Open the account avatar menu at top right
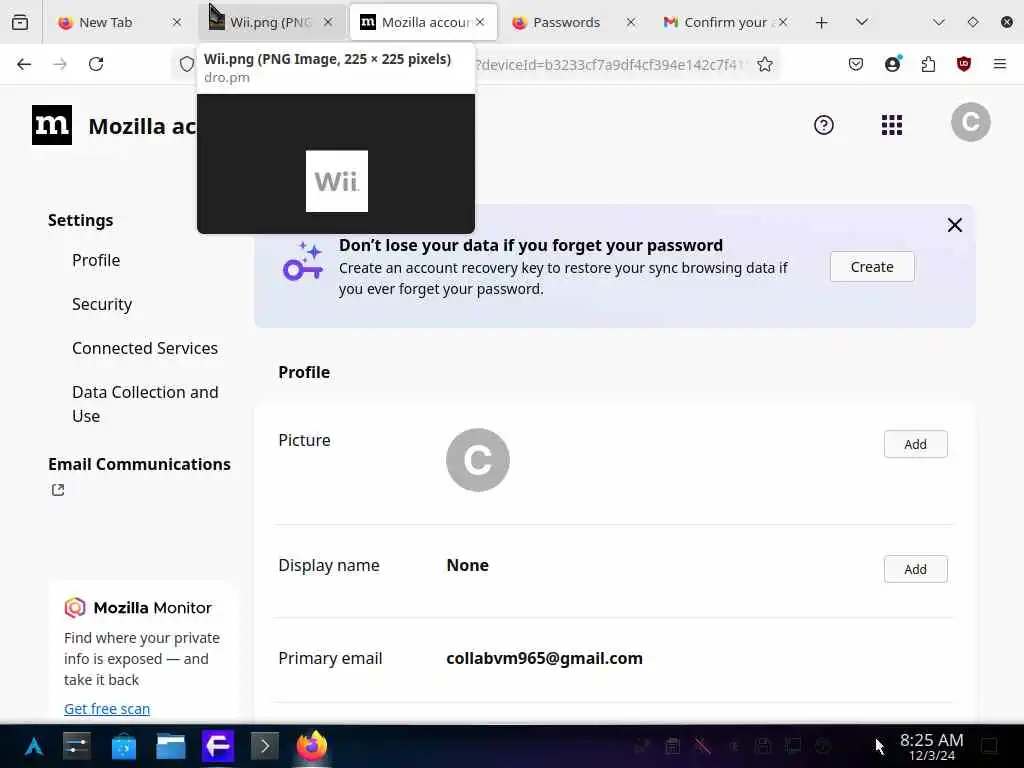 970,122
